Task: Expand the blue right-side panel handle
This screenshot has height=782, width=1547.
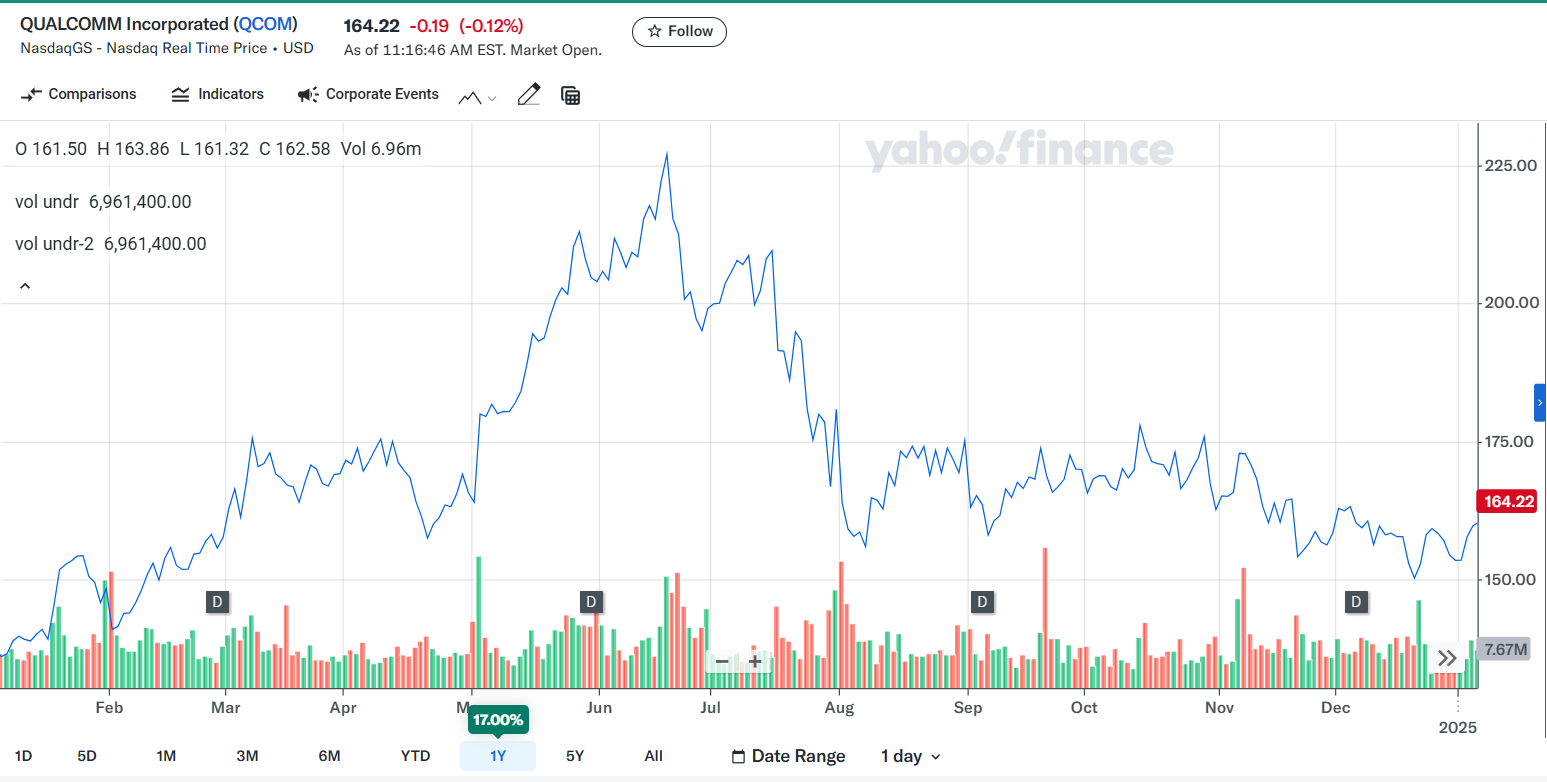Action: 1540,402
